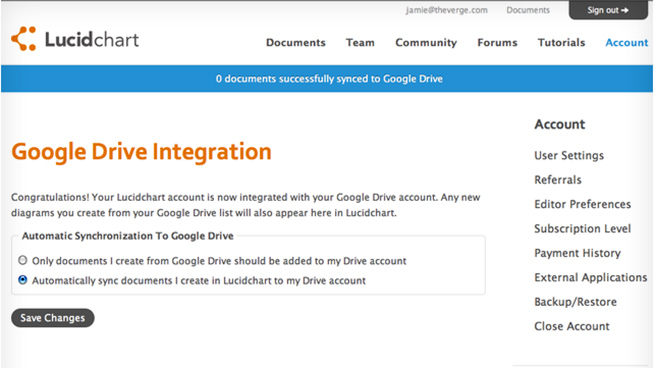655x368 pixels.
Task: Open the Community navigation item
Action: pyautogui.click(x=426, y=43)
